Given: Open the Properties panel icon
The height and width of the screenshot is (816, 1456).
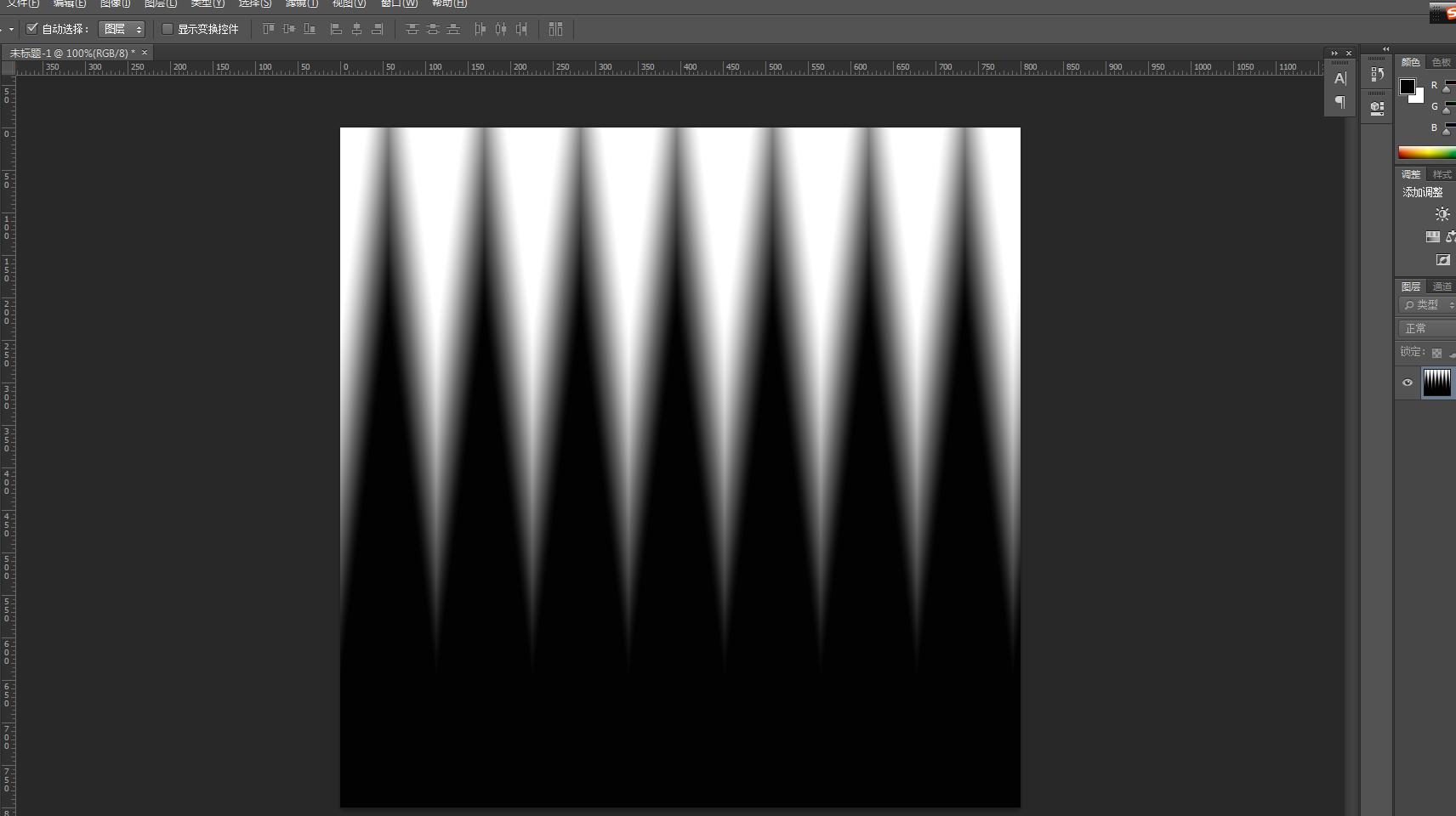Looking at the screenshot, I should coord(1377,108).
